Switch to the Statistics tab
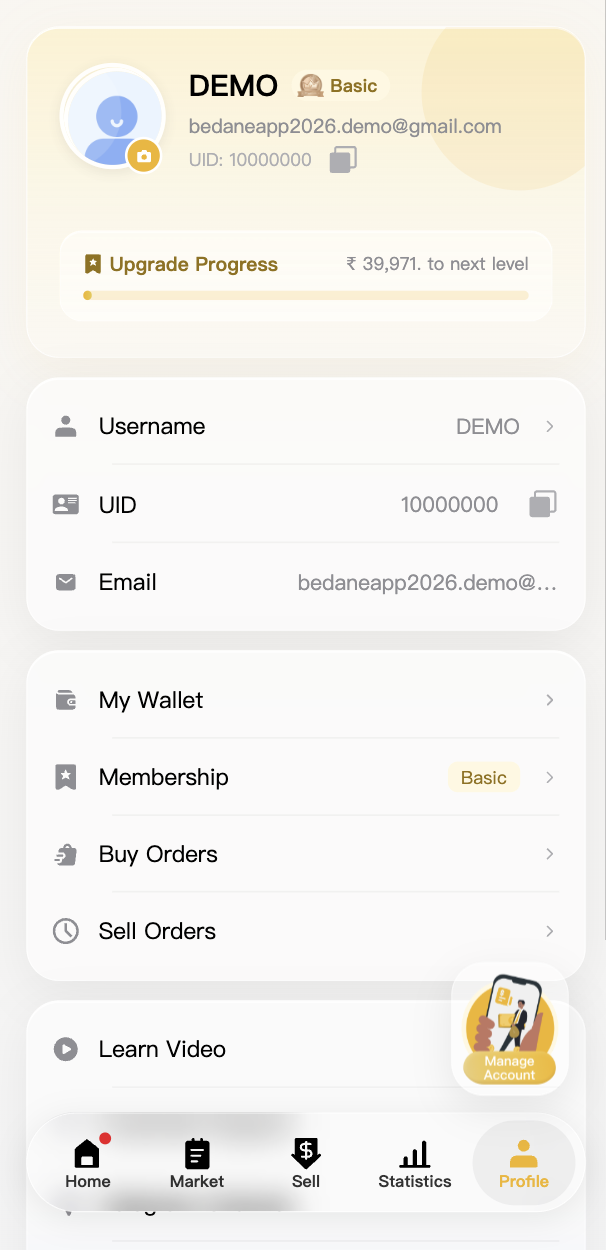Viewport: 606px width, 1250px height. coord(415,1163)
